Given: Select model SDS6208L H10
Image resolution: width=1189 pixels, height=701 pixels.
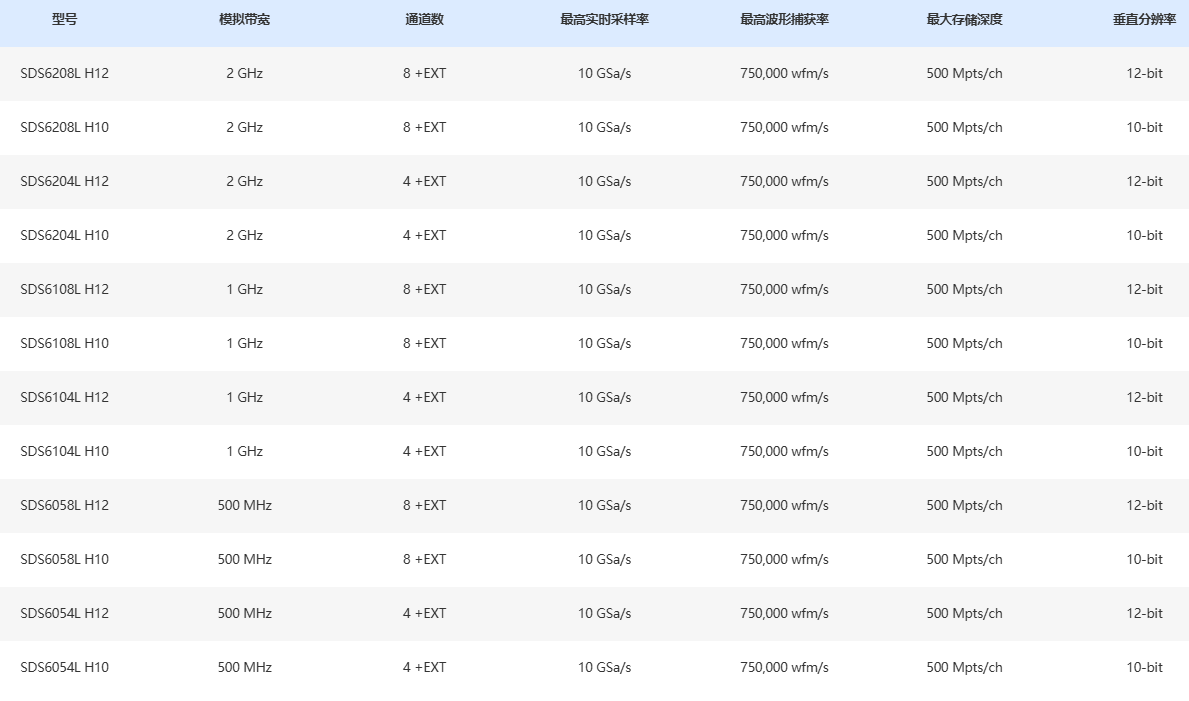Looking at the screenshot, I should (64, 127).
